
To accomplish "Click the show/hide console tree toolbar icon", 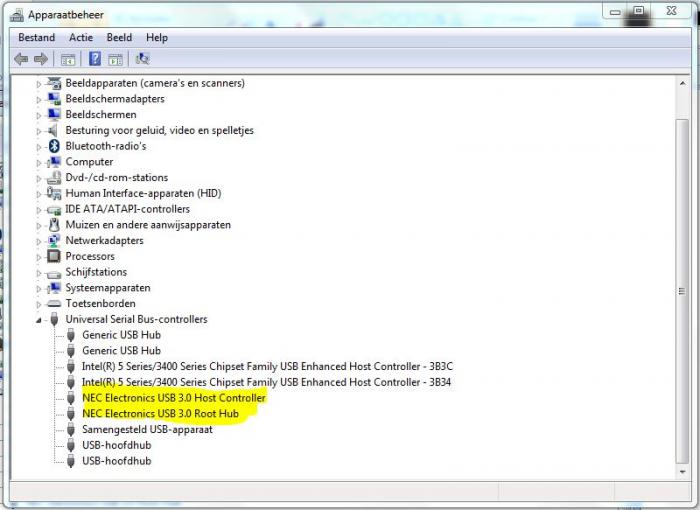I will coord(68,59).
